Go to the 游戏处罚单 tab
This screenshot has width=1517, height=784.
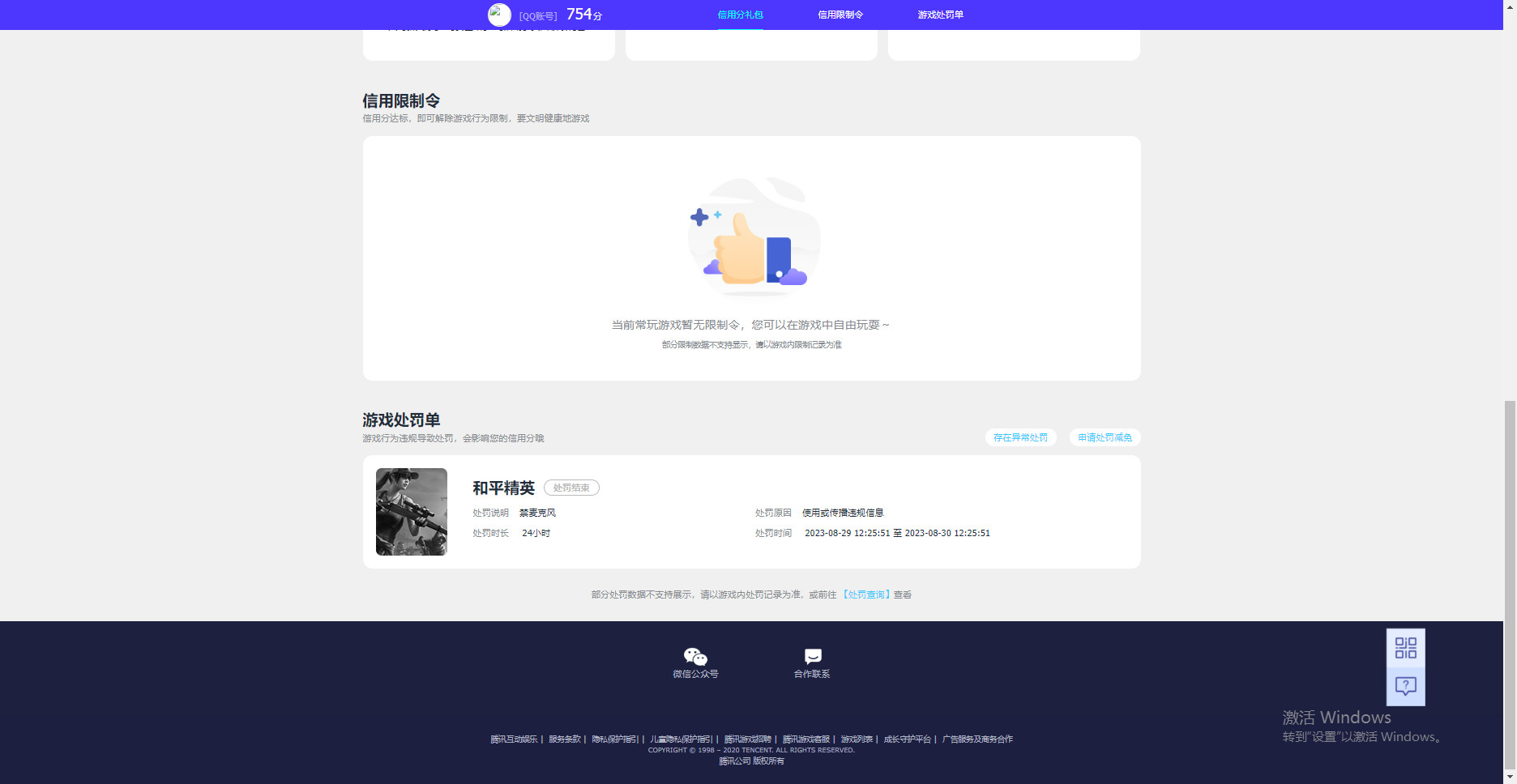pyautogui.click(x=940, y=15)
